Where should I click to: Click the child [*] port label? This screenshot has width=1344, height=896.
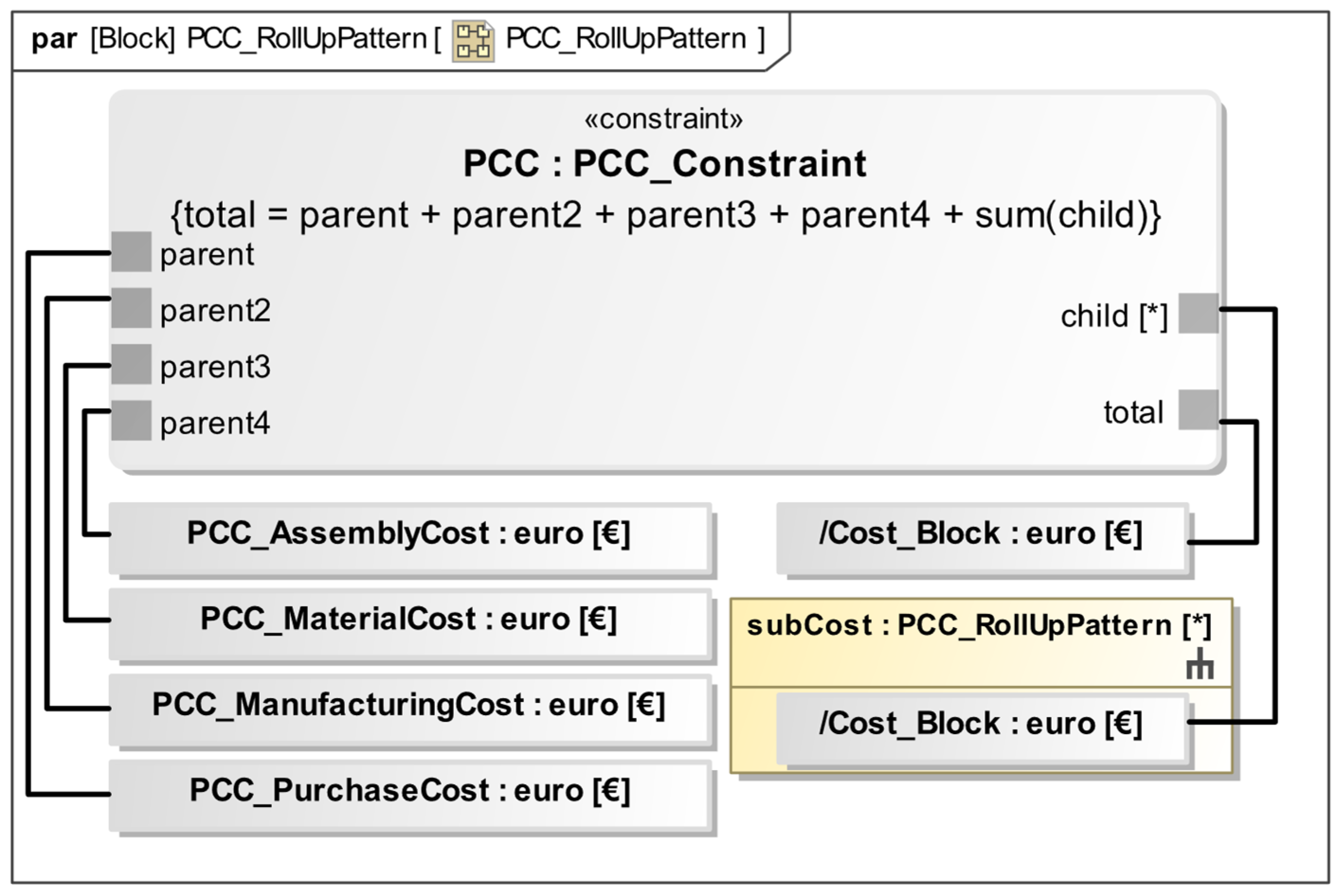coord(1114,316)
